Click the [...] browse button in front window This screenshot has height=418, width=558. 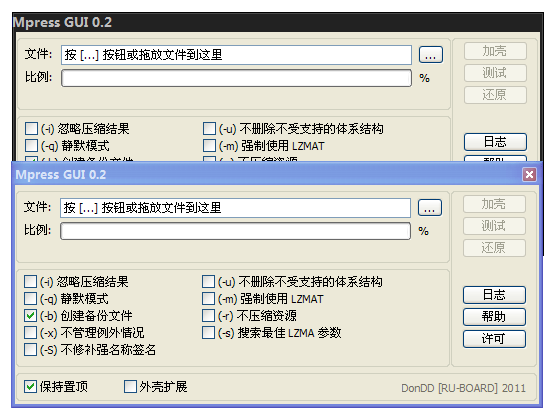(x=430, y=208)
